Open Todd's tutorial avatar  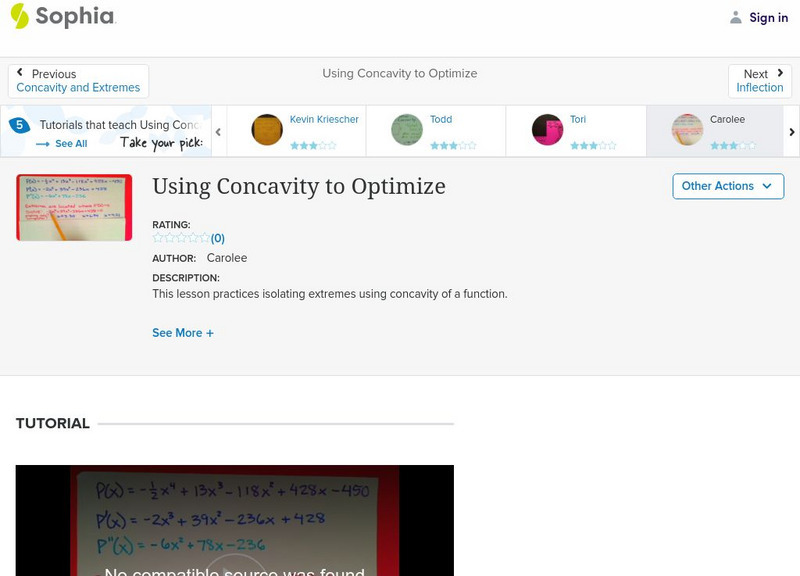[x=409, y=130]
